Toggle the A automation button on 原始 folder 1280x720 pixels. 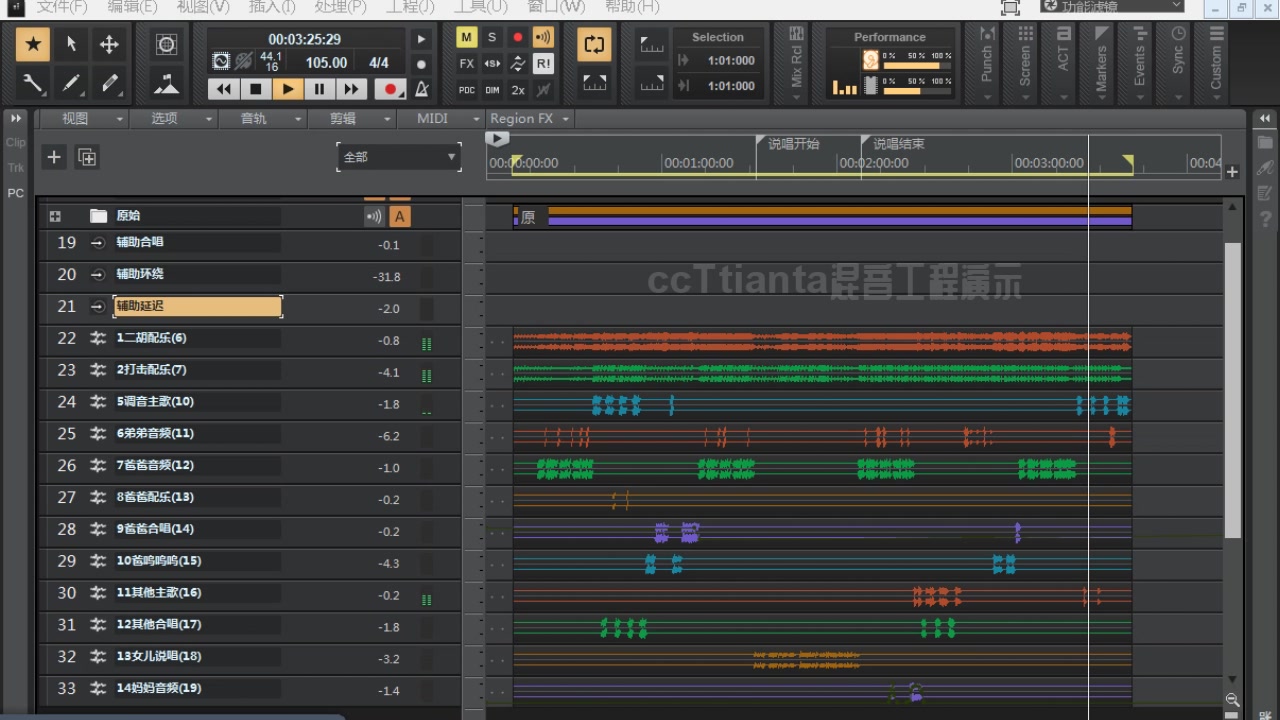[x=400, y=216]
